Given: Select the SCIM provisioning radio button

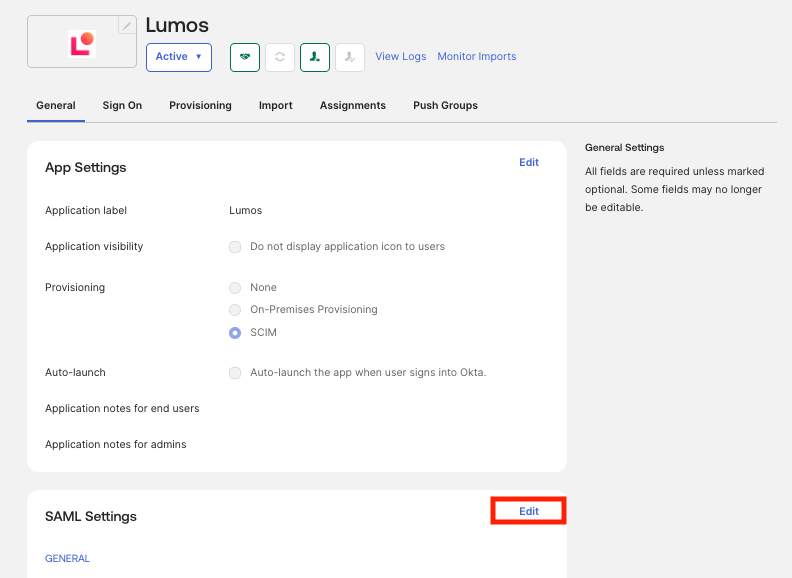Looking at the screenshot, I should click(x=235, y=333).
